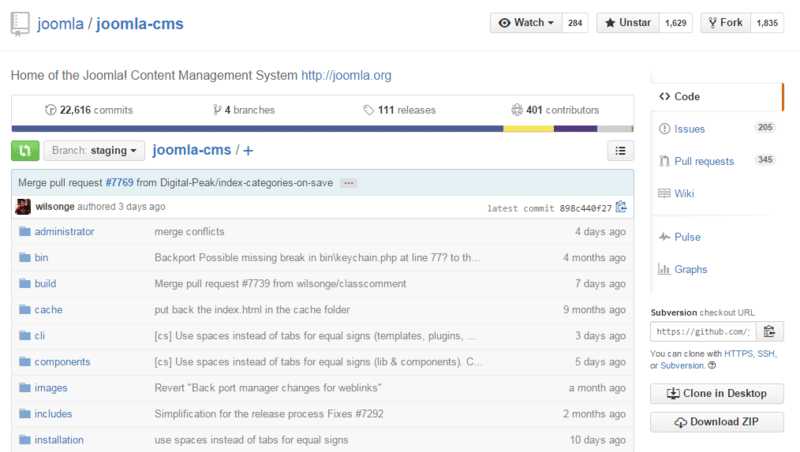800x452 pixels.
Task: Click the wilsonge avatar thumbnail
Action: tap(23, 207)
